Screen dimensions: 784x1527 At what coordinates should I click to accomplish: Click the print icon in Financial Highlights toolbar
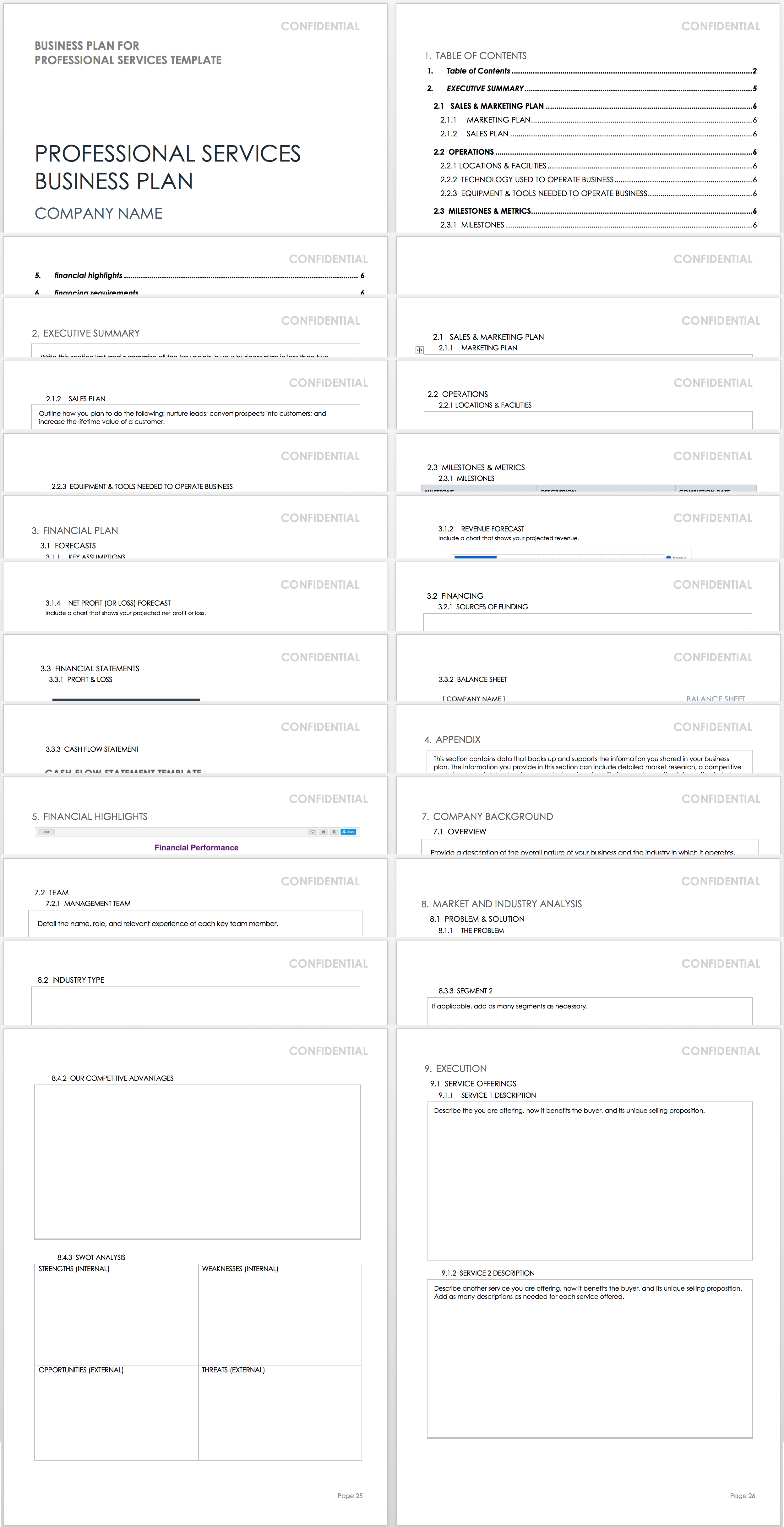(324, 832)
